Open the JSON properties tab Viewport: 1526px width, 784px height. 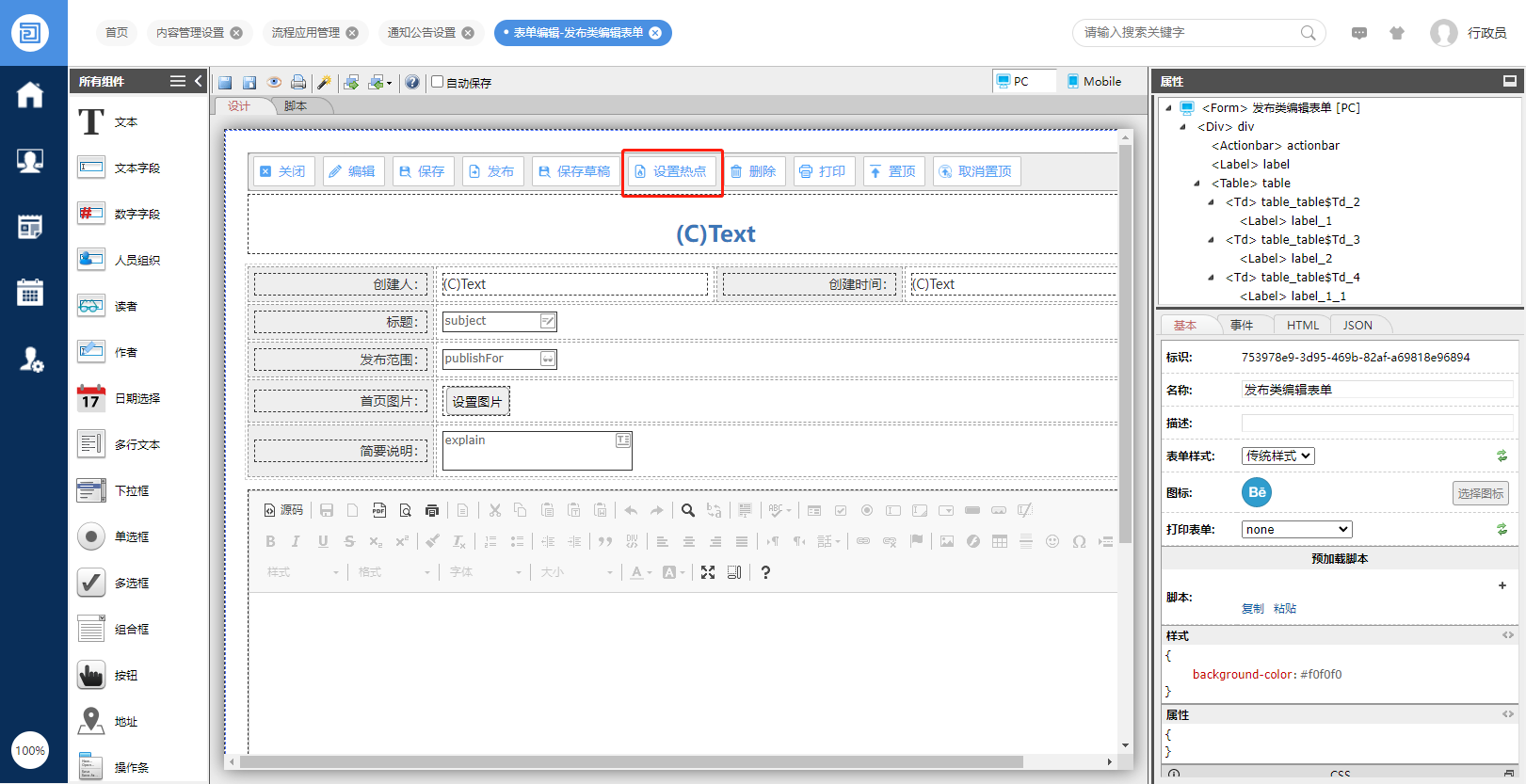[1357, 326]
